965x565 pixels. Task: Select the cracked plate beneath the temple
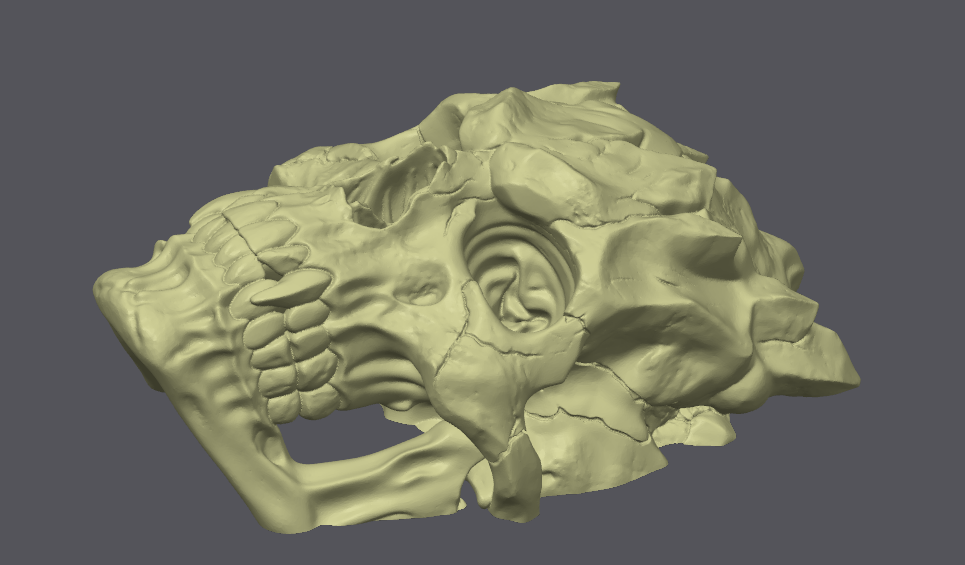tap(591, 425)
